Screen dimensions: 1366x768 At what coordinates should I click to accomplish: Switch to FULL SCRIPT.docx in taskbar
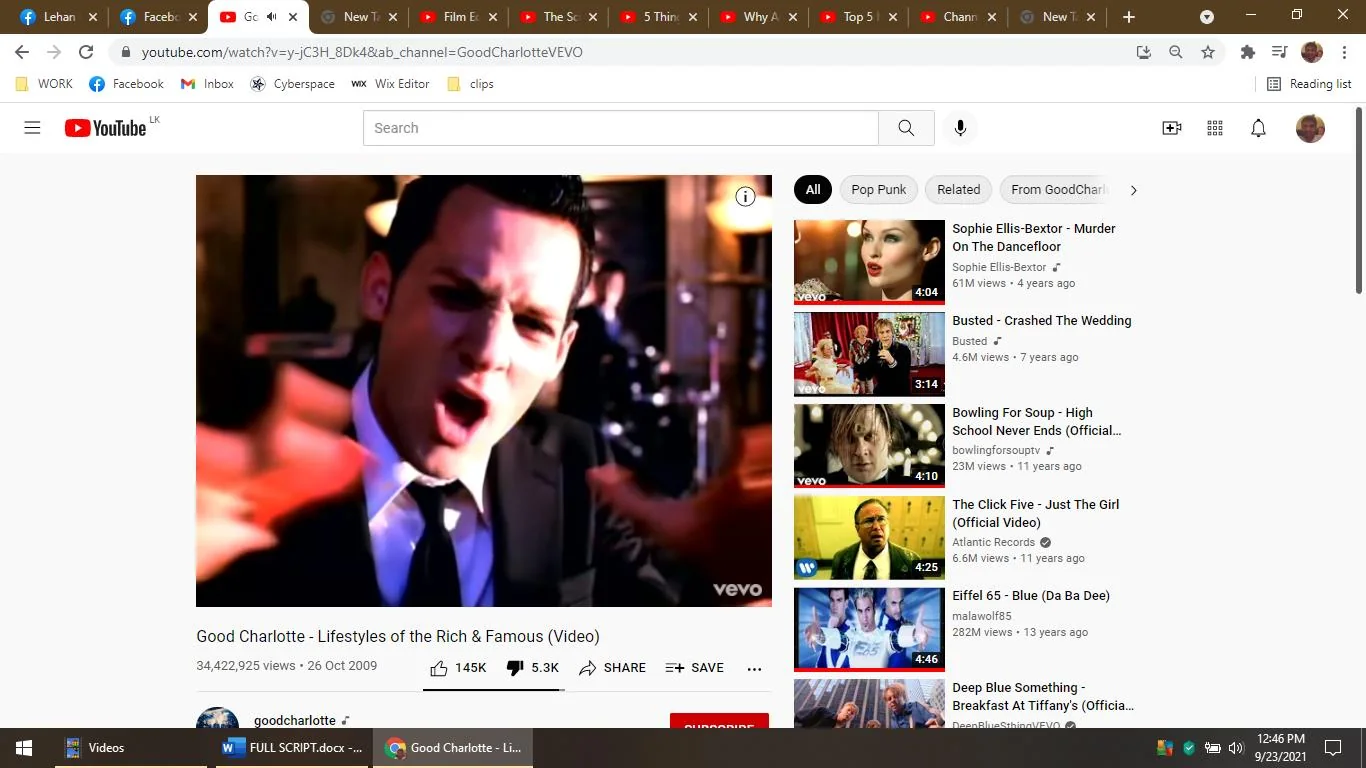292,748
